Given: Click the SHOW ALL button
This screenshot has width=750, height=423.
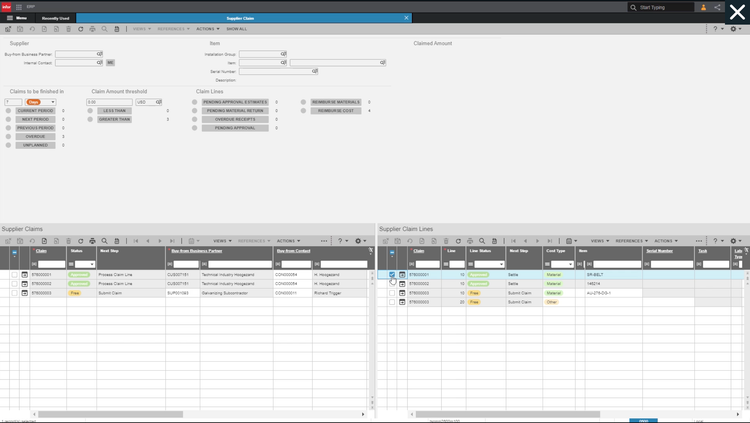Looking at the screenshot, I should (x=237, y=29).
